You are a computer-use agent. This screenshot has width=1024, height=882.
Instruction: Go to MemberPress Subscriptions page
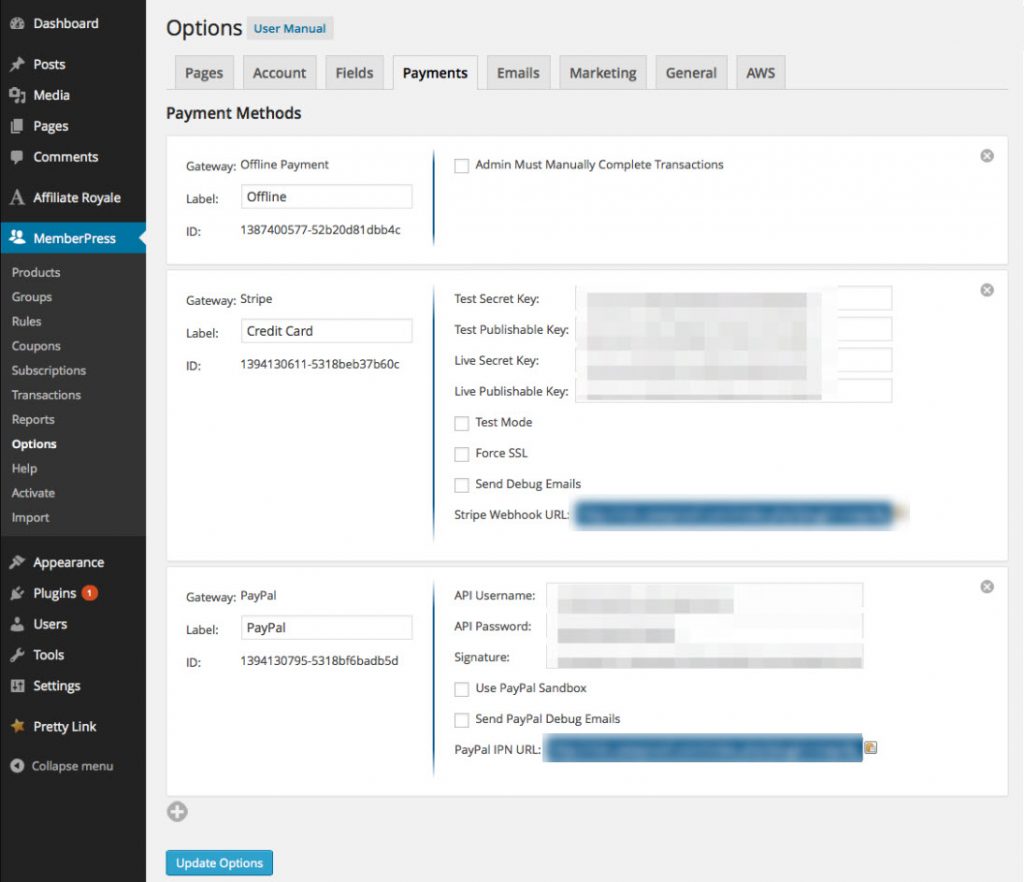click(49, 370)
